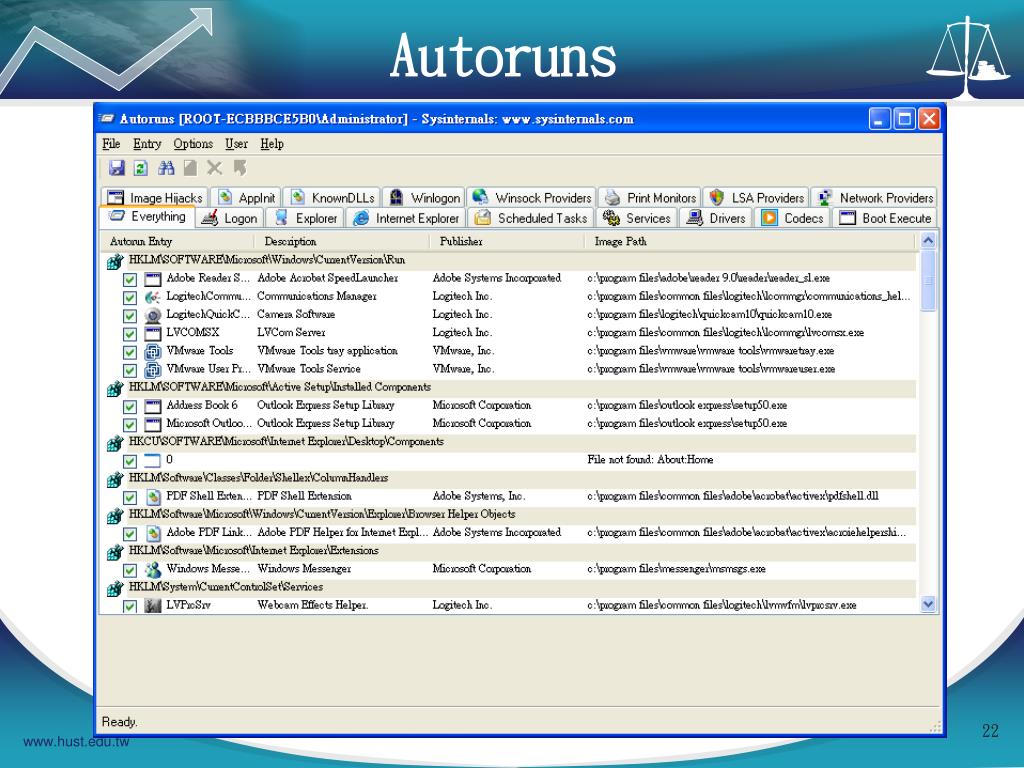The image size is (1024, 768).
Task: Toggle the Windows Messe... checkbox
Action: tap(130, 570)
